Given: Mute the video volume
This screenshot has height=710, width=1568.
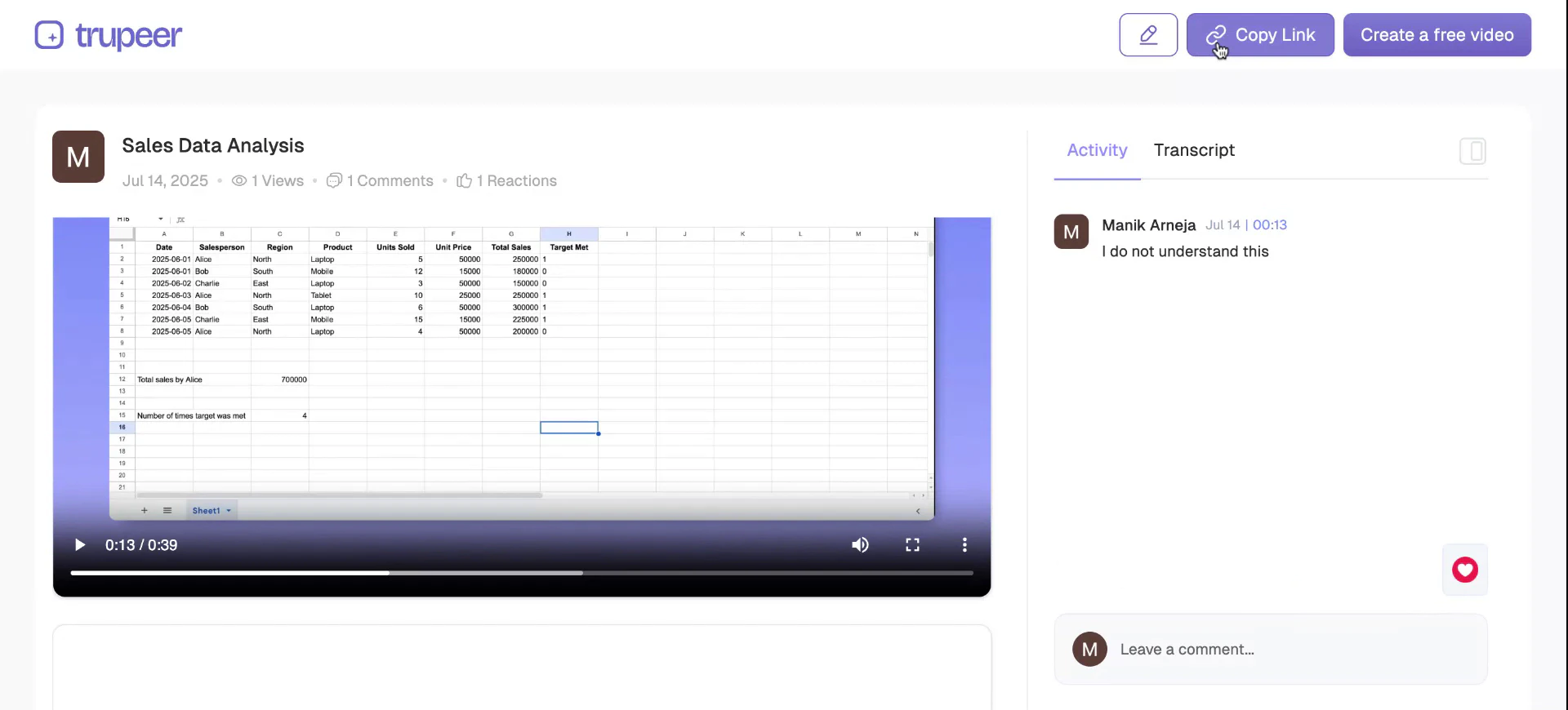Looking at the screenshot, I should (x=860, y=545).
